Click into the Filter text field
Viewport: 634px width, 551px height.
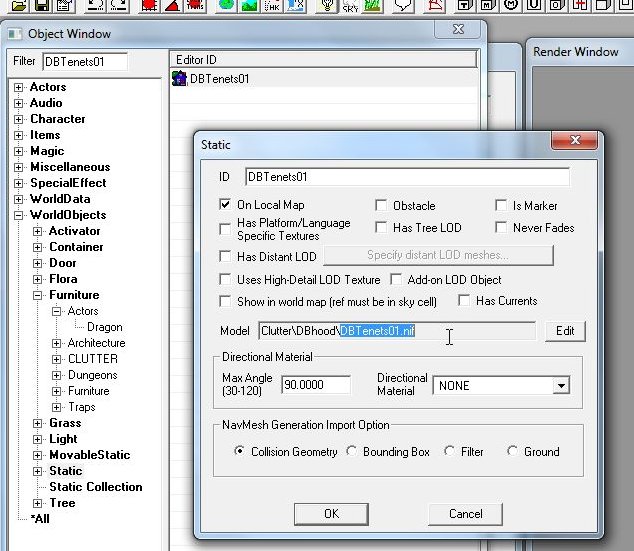(x=85, y=61)
